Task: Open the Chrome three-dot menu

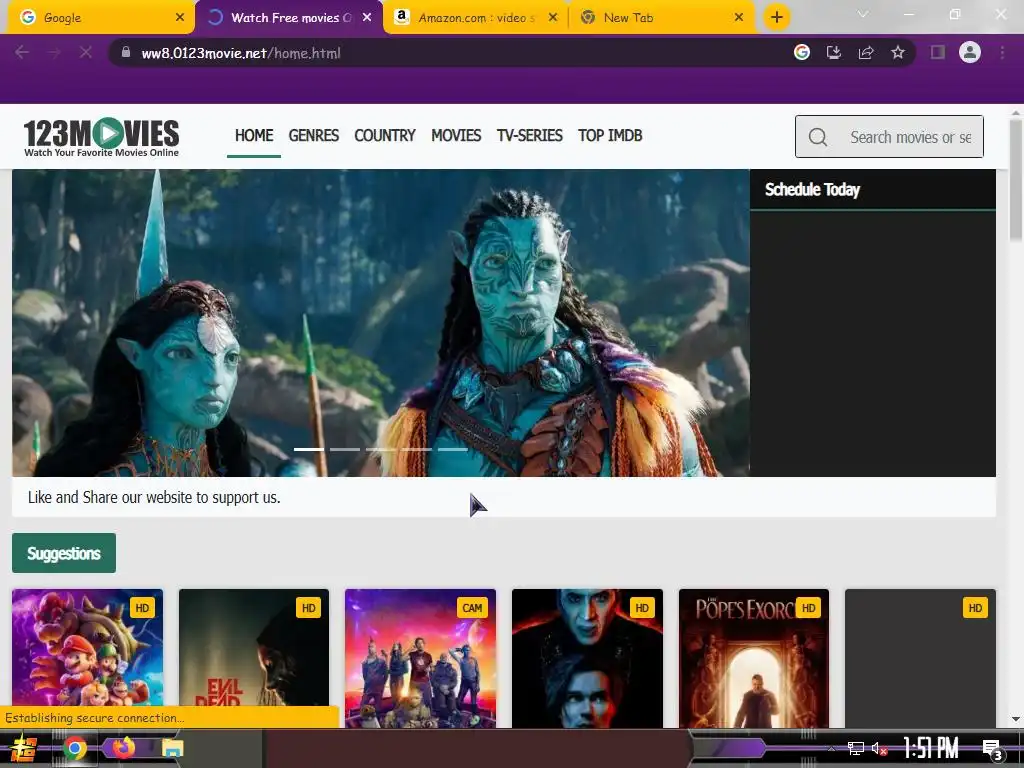Action: click(x=1002, y=53)
